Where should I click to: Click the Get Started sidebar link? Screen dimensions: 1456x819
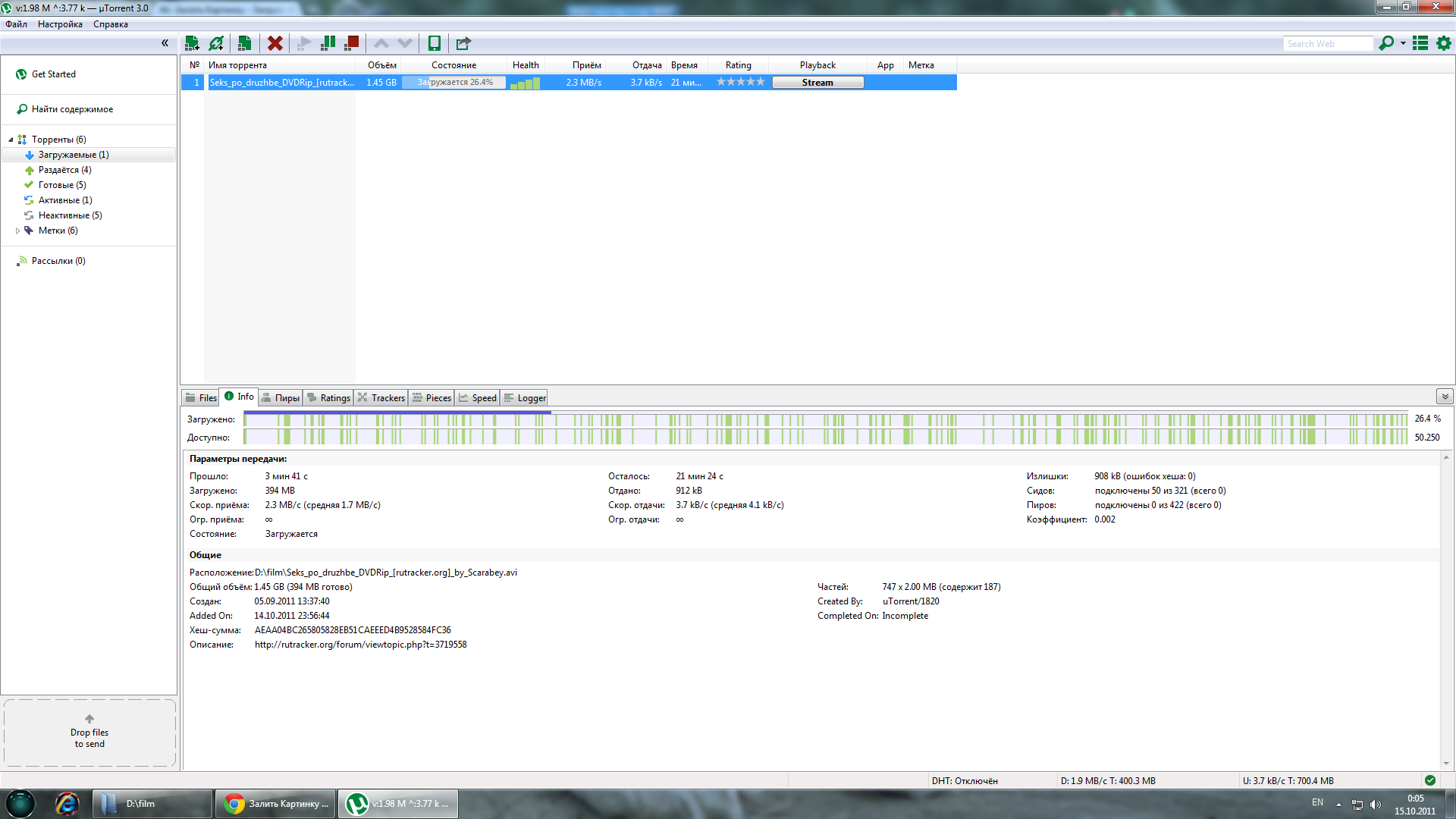(x=53, y=74)
